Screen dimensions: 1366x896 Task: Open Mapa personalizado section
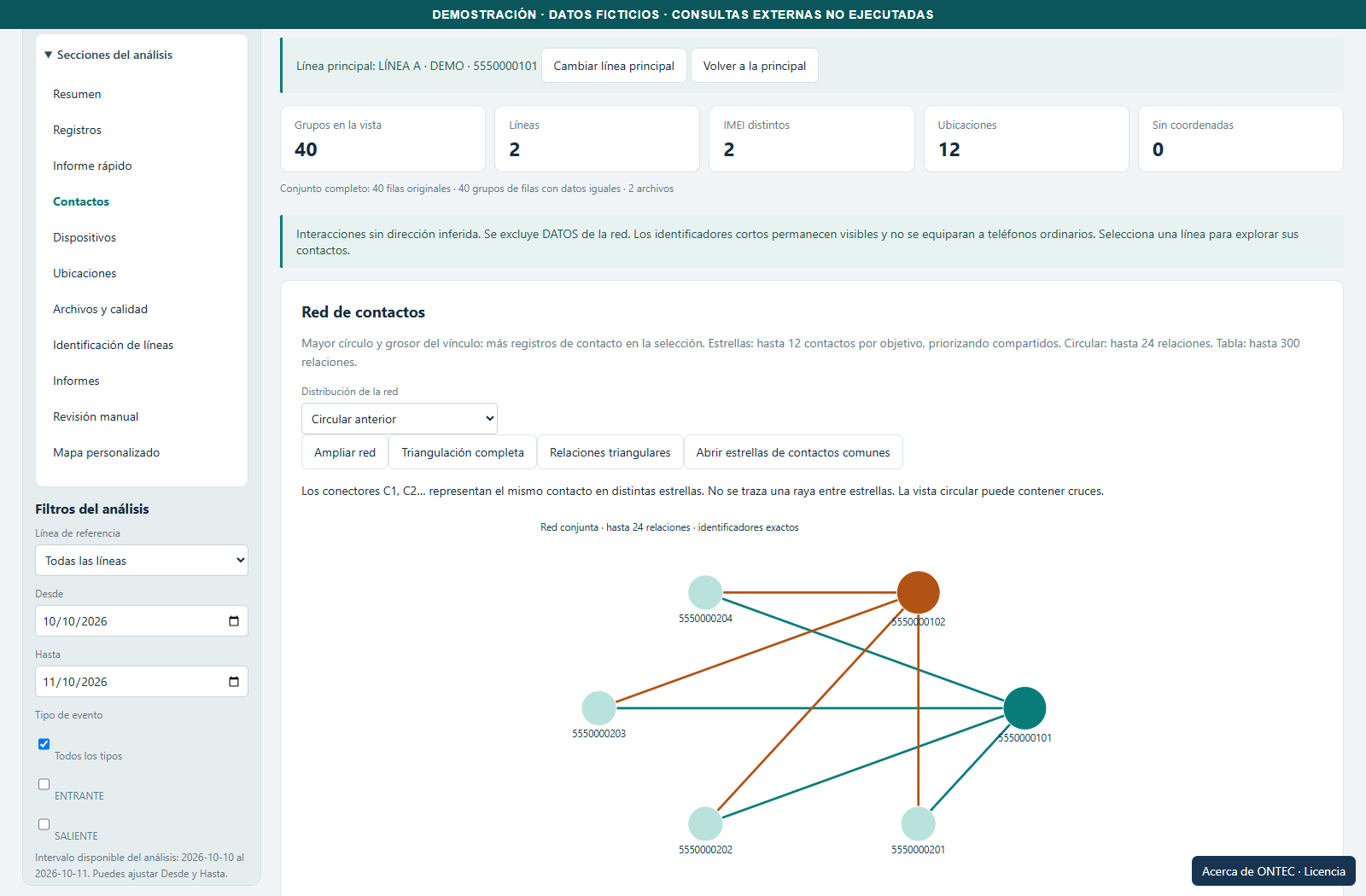[106, 452]
